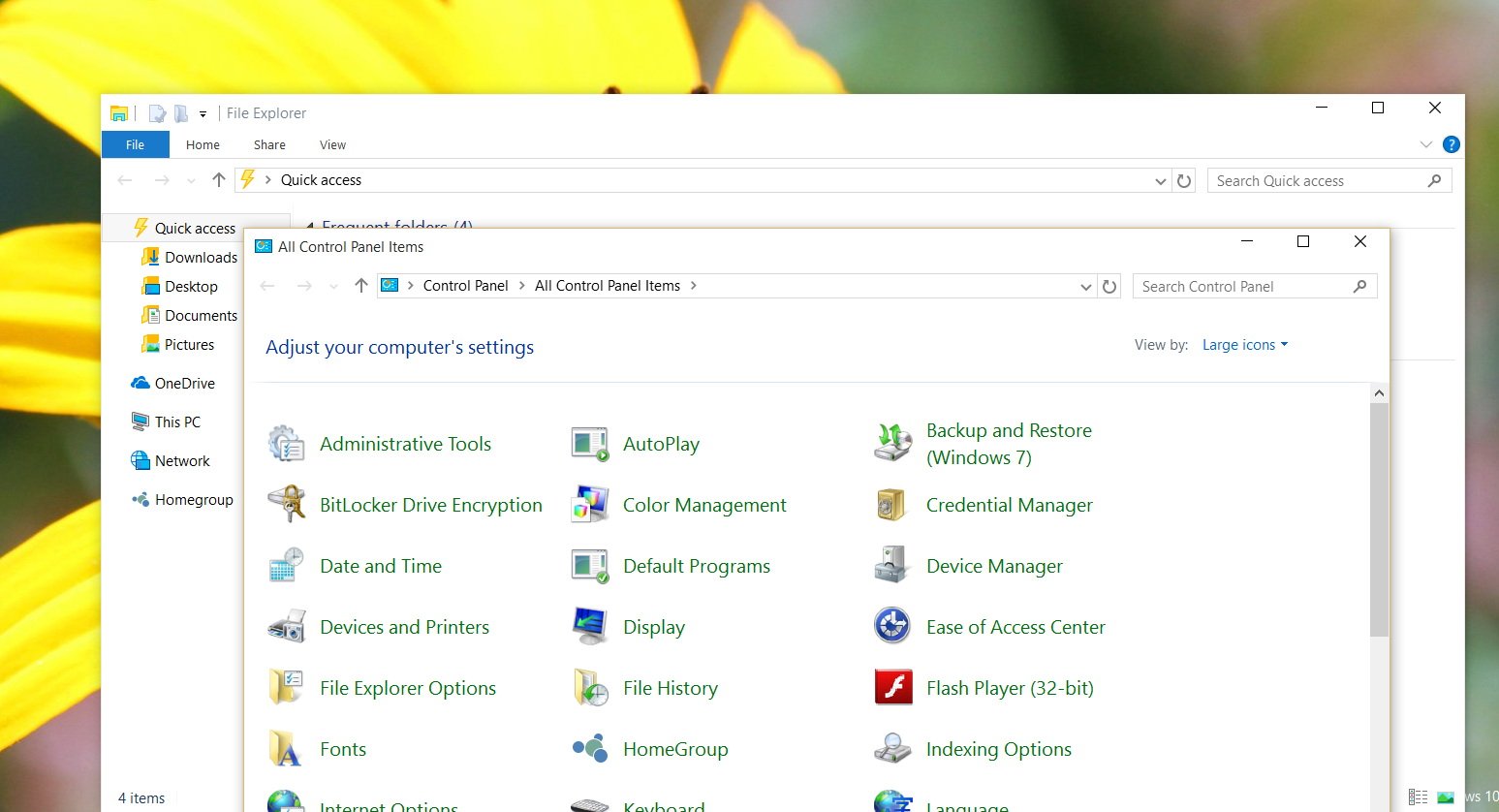The image size is (1499, 812).
Task: Click the Control Panel icon in its address bar
Action: point(390,285)
